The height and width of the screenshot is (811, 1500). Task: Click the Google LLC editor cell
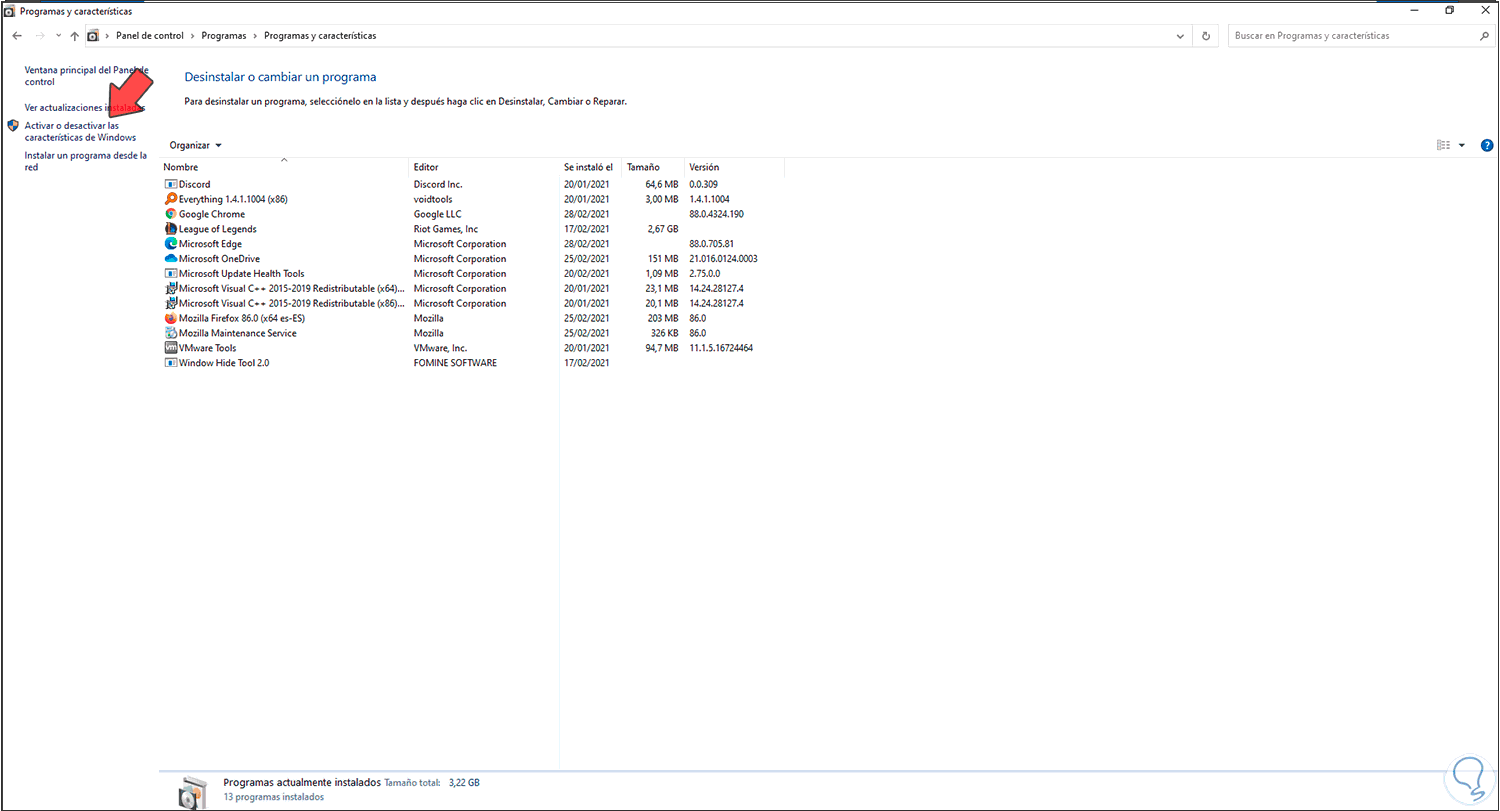(x=438, y=214)
